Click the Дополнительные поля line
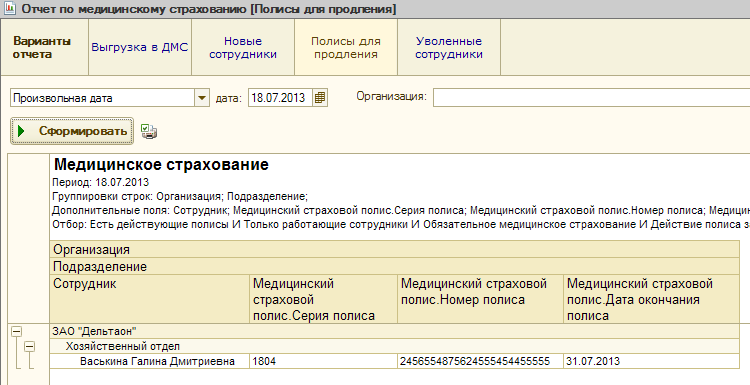The image size is (750, 385). (x=401, y=210)
